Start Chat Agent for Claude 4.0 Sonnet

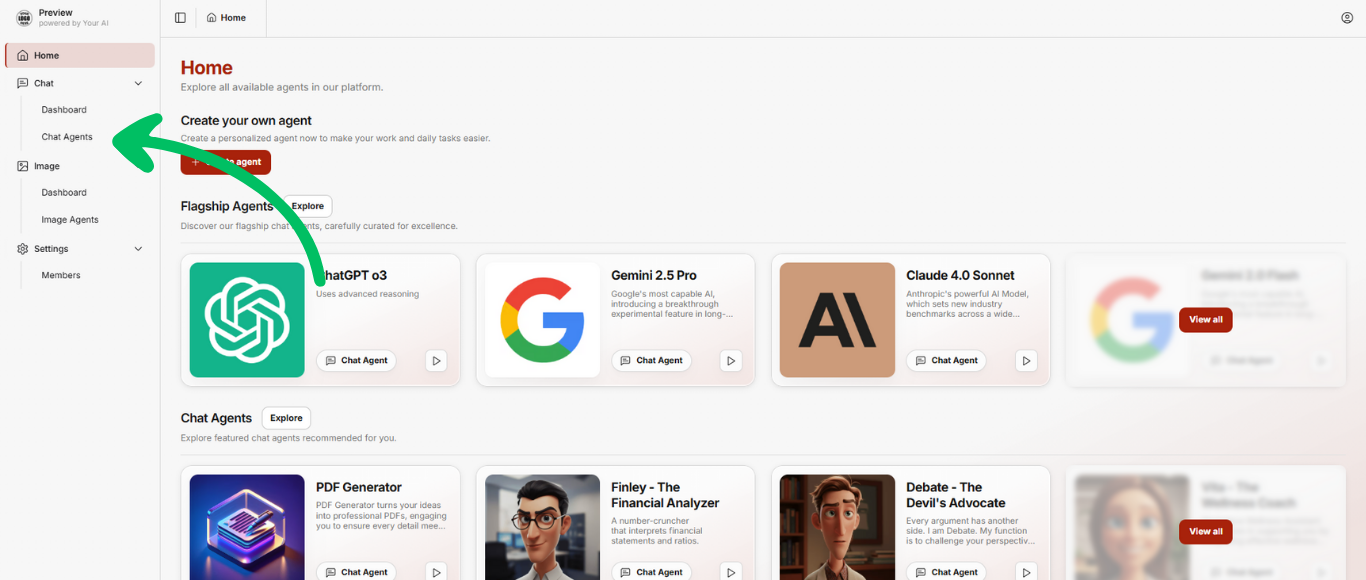[x=946, y=360]
